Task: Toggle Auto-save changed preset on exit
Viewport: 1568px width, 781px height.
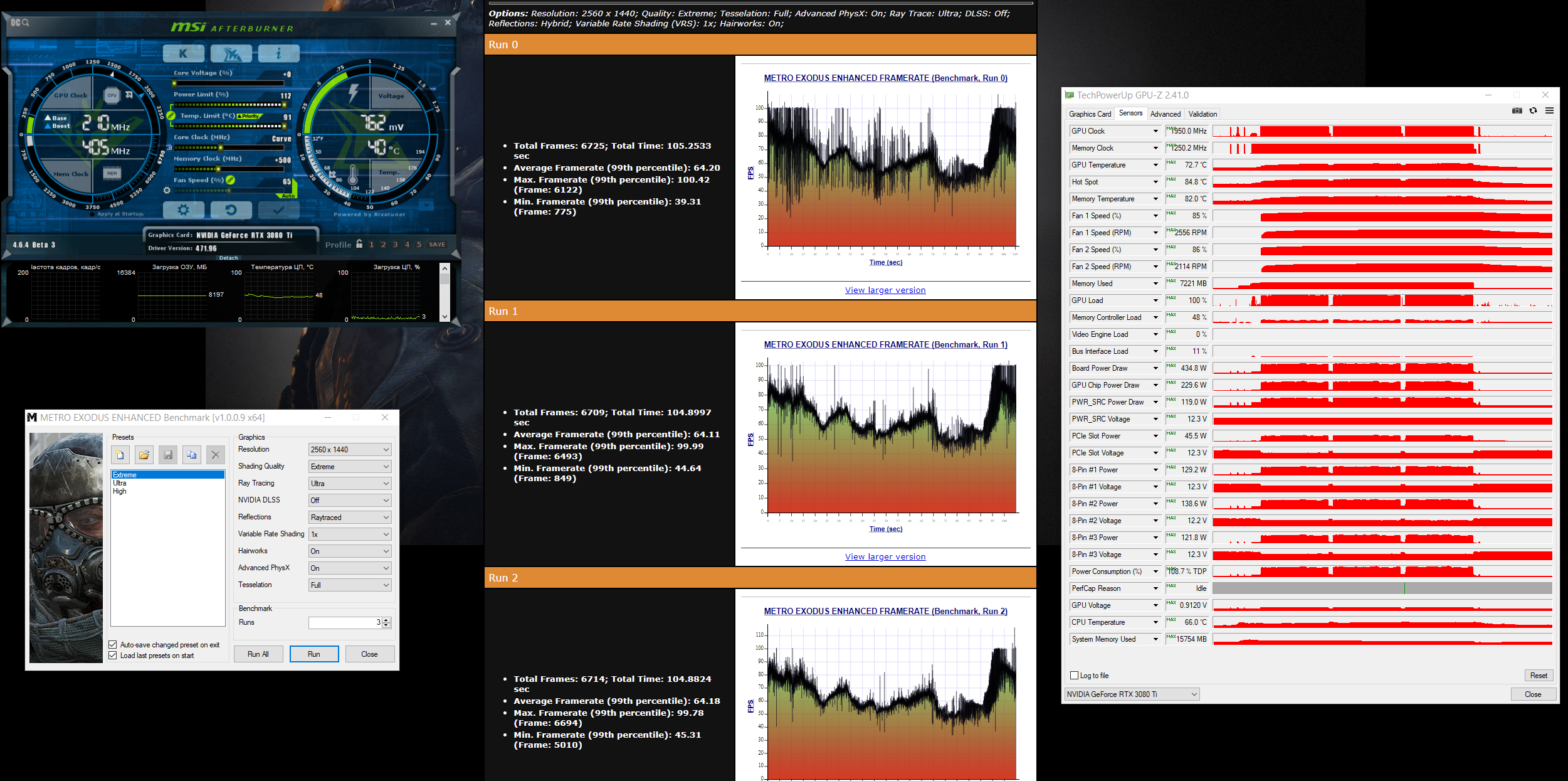Action: point(113,645)
